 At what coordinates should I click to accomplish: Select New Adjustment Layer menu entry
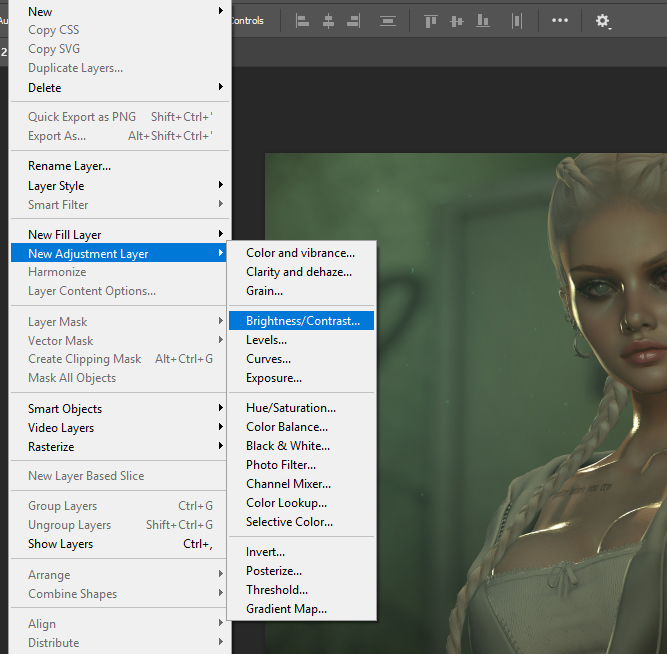coord(120,254)
